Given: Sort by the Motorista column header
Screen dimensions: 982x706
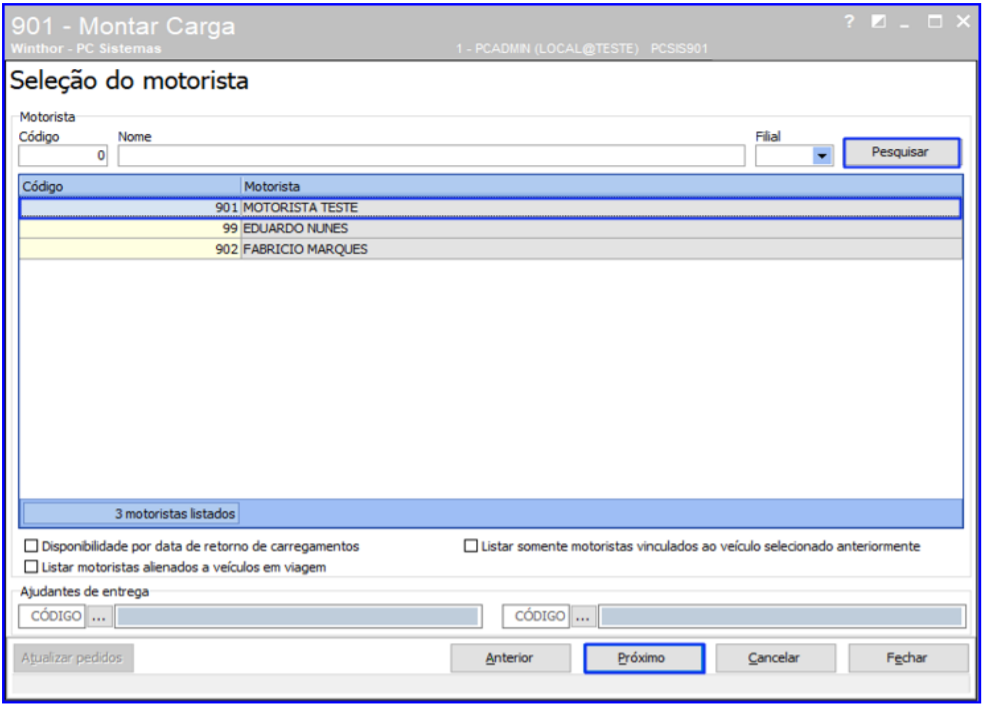Looking at the screenshot, I should pyautogui.click(x=602, y=187).
